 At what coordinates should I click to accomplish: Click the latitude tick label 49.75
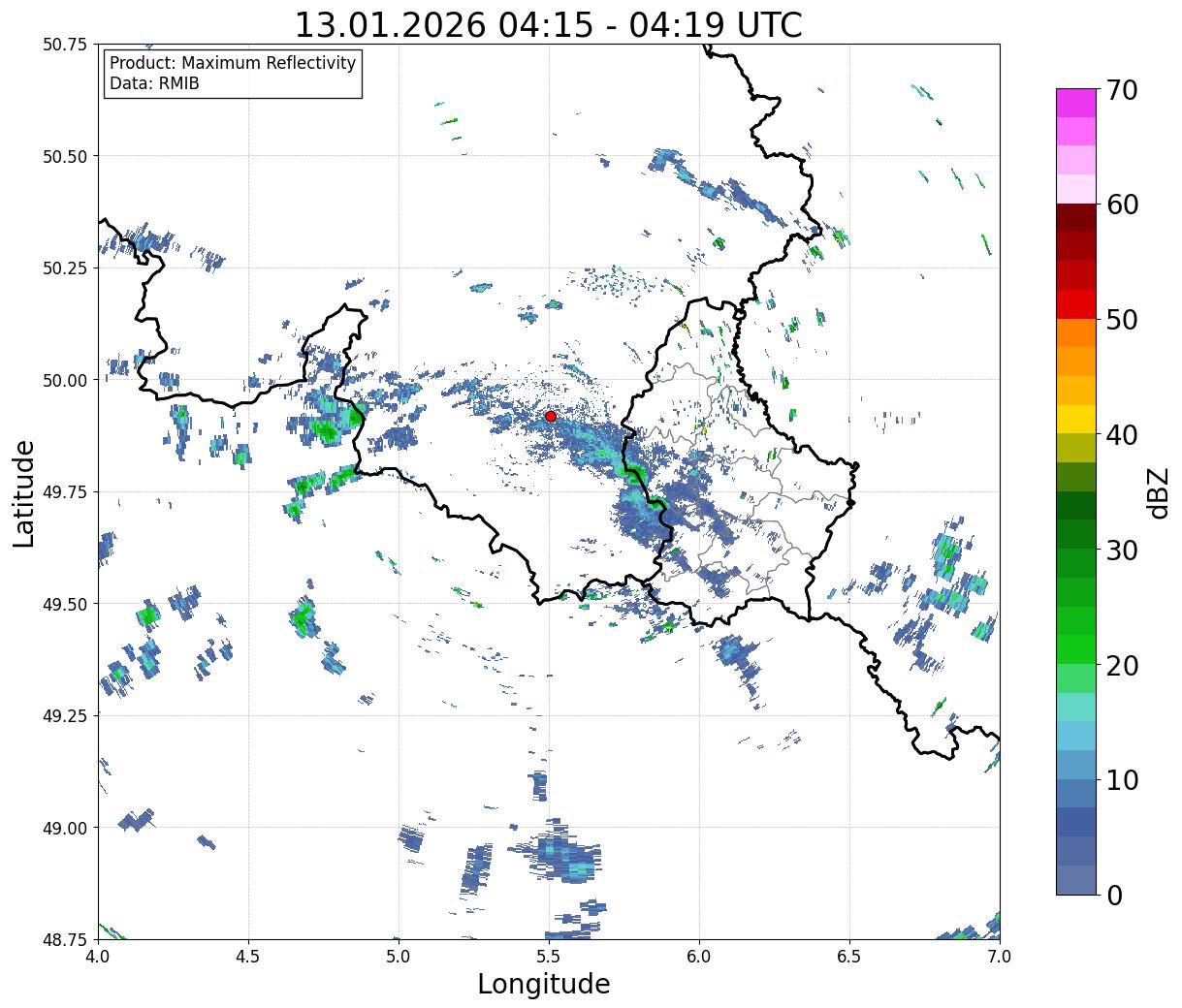[65, 492]
